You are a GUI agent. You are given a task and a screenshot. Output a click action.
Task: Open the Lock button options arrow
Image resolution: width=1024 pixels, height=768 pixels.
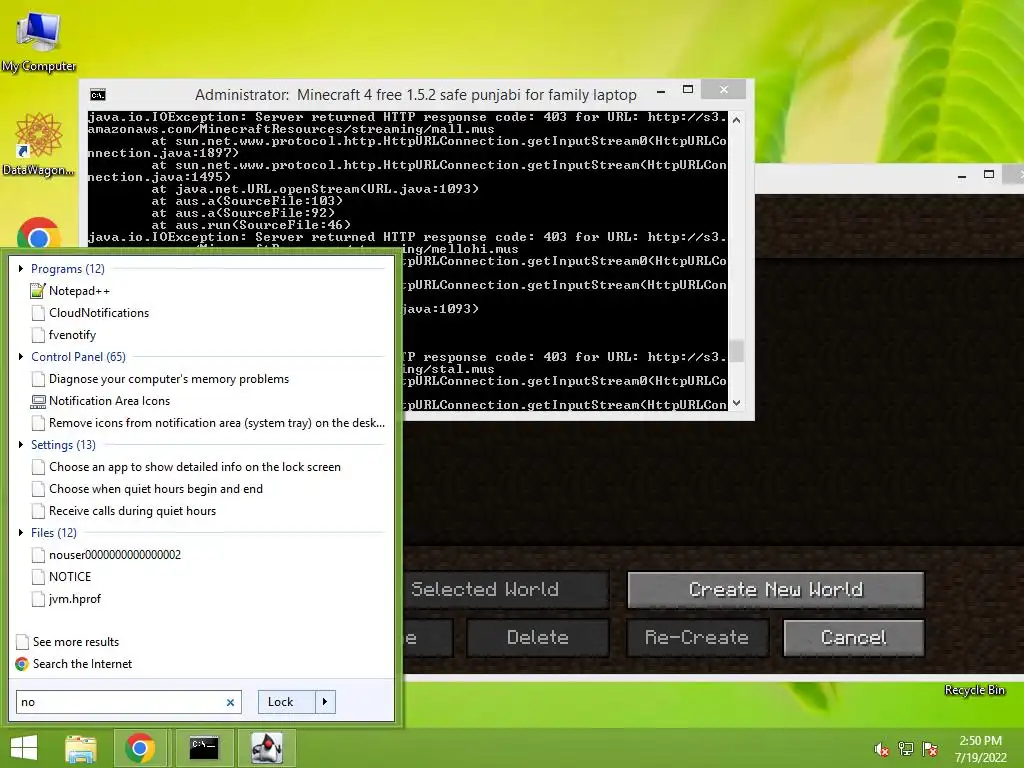coord(325,702)
